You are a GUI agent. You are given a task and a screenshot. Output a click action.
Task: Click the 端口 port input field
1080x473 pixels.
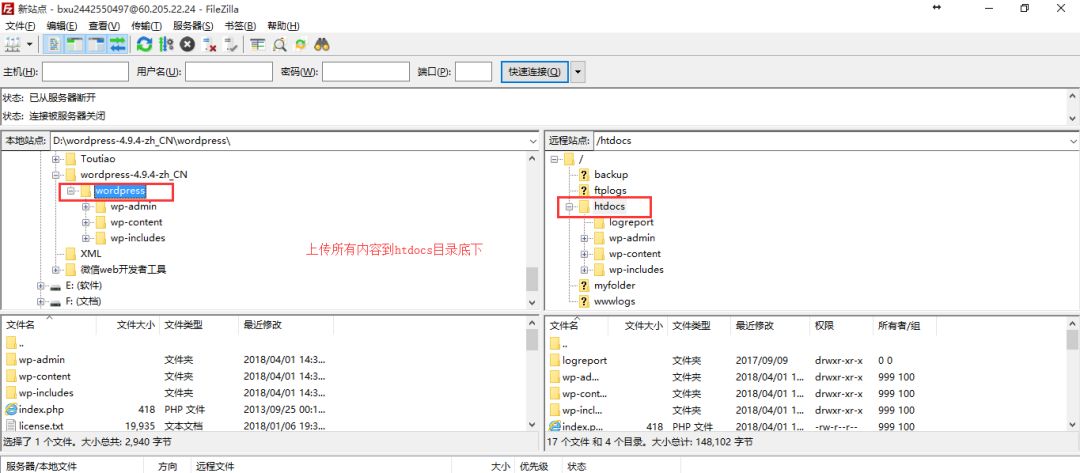click(x=473, y=72)
